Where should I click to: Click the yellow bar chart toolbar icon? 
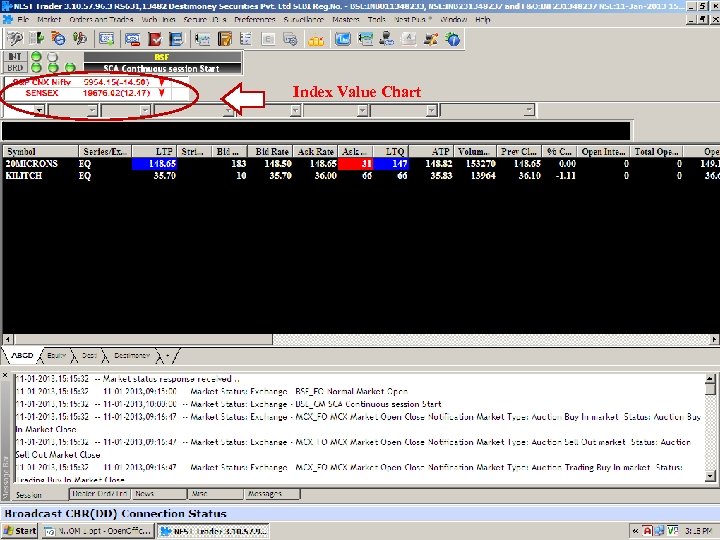316,40
